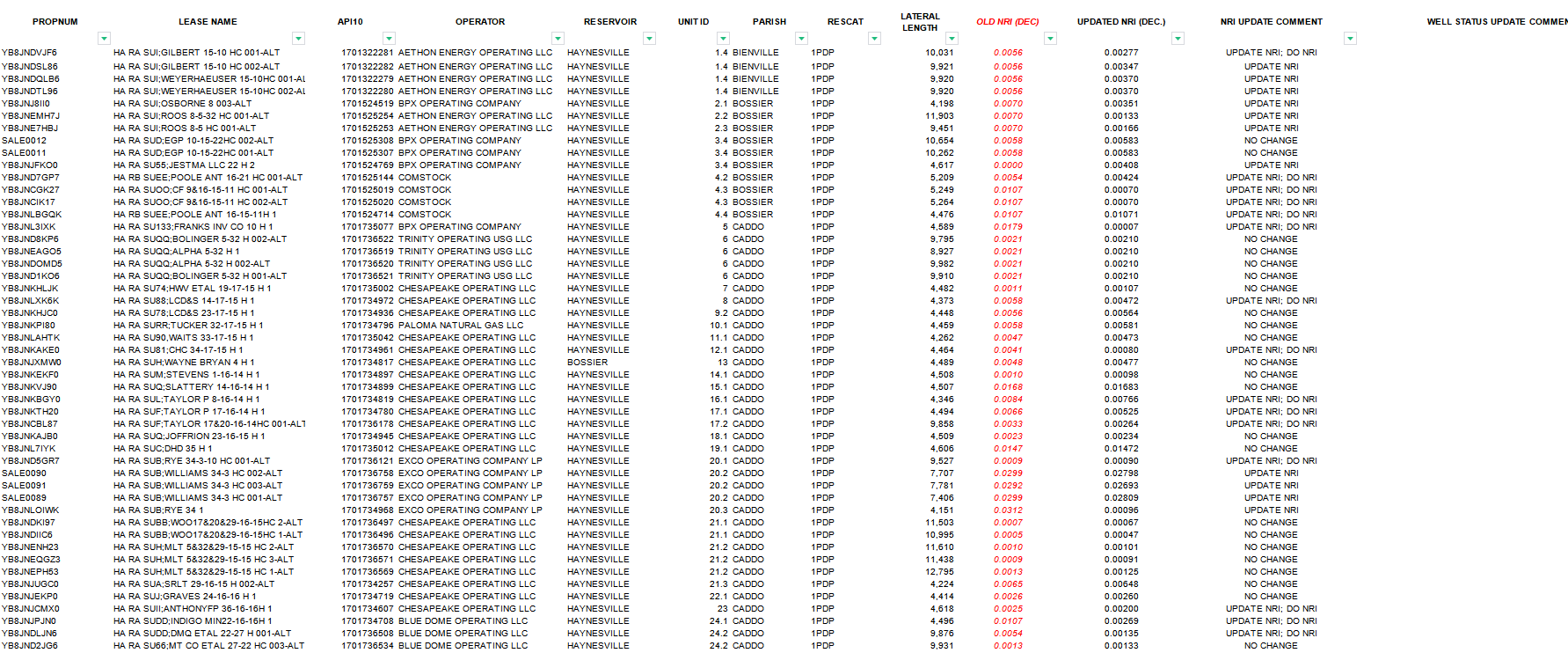Screen dimensions: 1568x653
Task: Select the cell YB8JNDVJF6
Action: click(x=29, y=53)
